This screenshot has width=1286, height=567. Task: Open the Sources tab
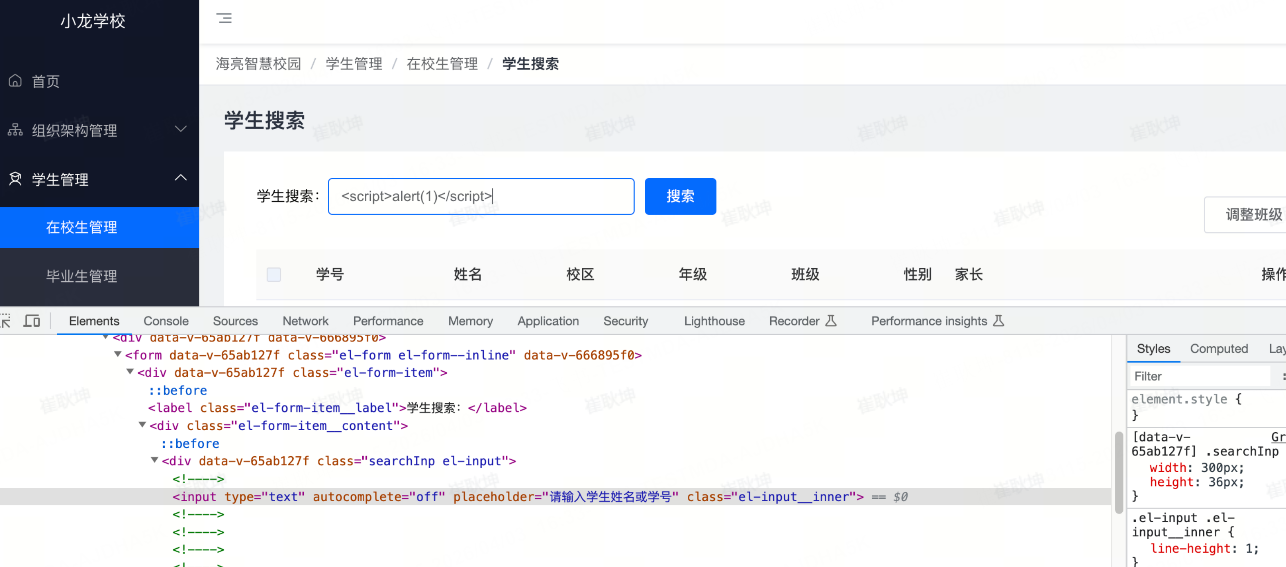(235, 321)
